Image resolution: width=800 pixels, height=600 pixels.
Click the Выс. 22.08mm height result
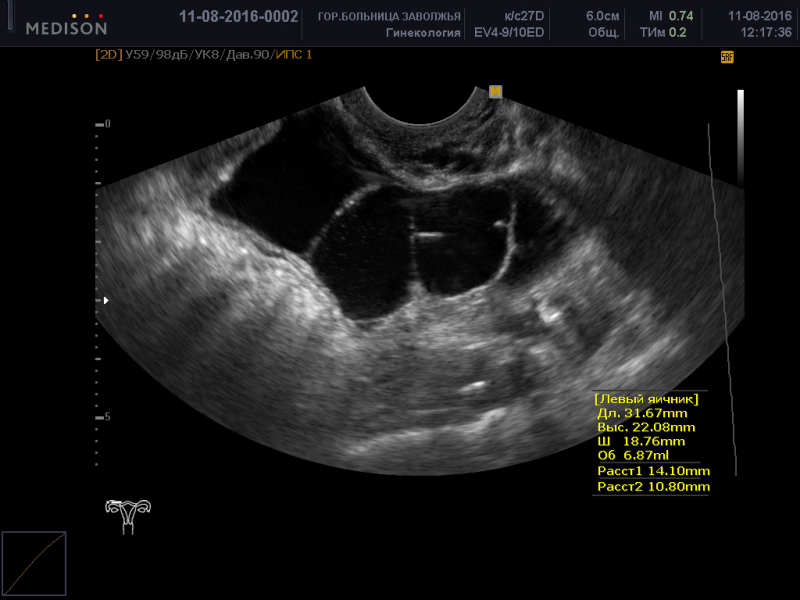coord(646,428)
